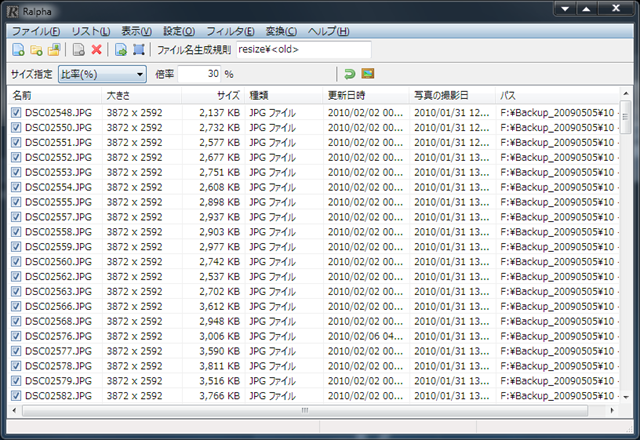Click the vertical scrollbar up arrow
Screen dimensions: 640x440
(626, 94)
